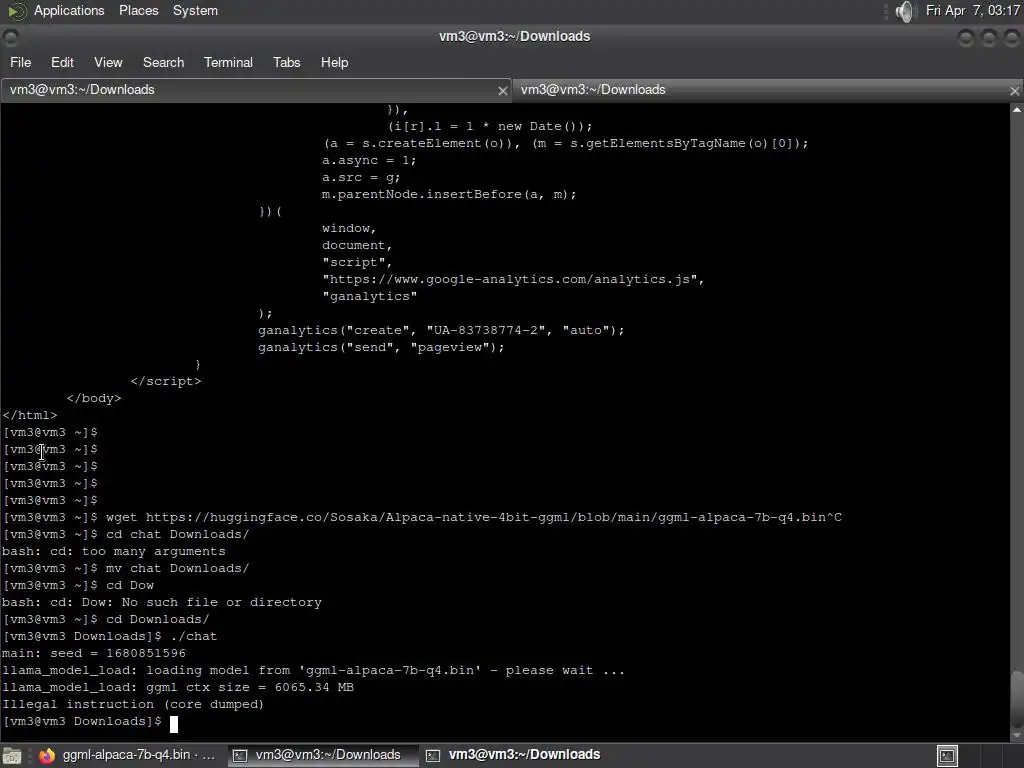Click the show desktop icon in bottom panel
The height and width of the screenshot is (768, 1024).
tap(12, 756)
